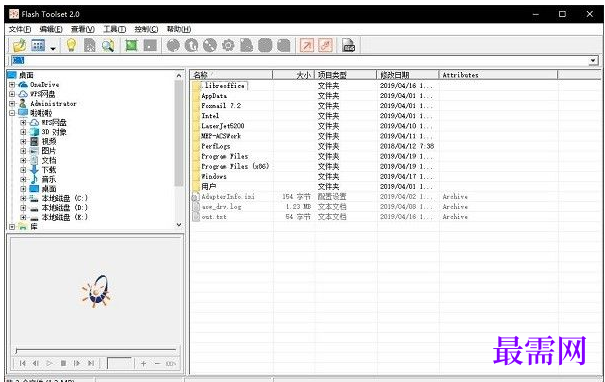605x382 pixels.
Task: Select 文档 in the folder tree
Action: click(49, 161)
